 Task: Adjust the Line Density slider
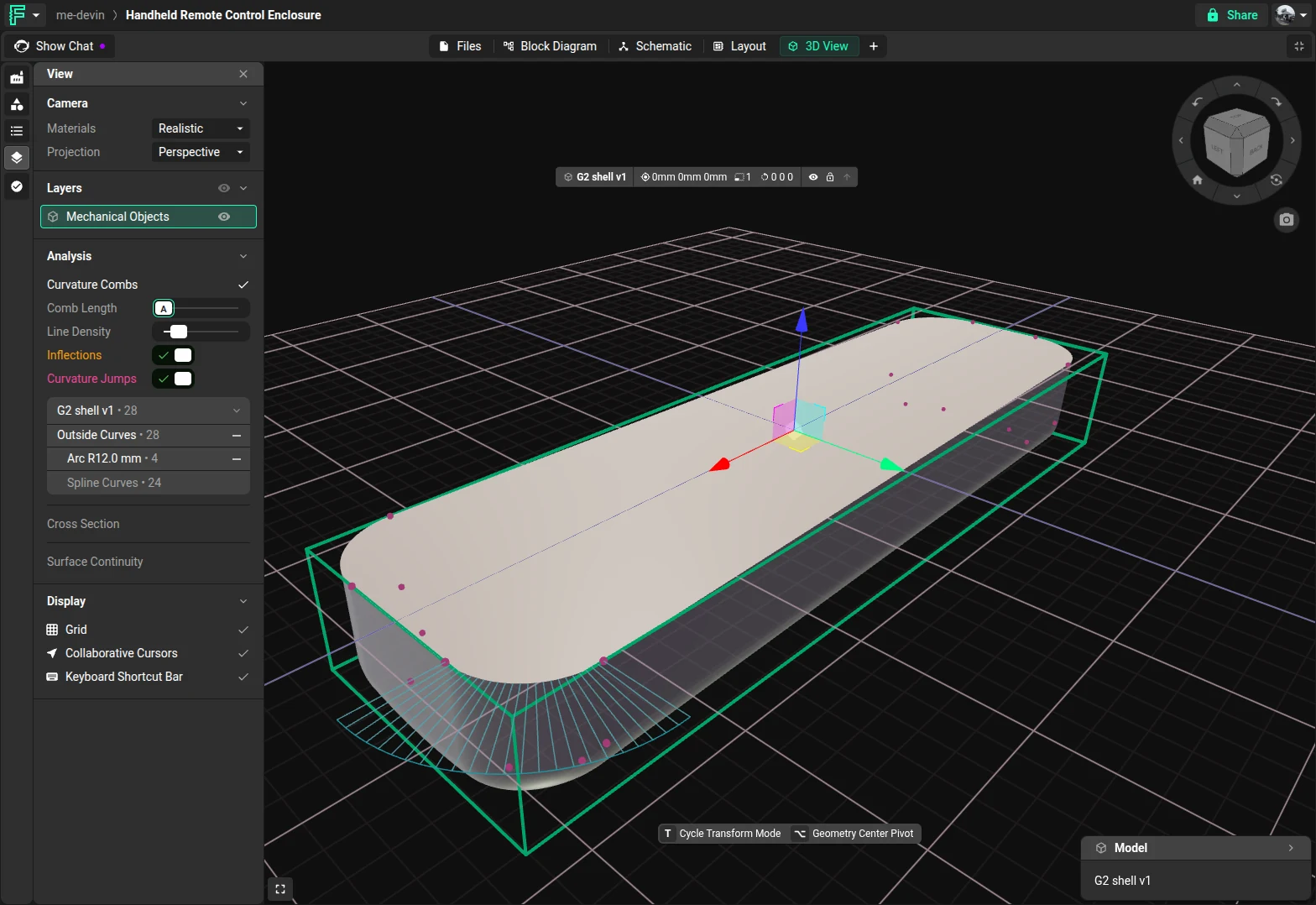(201, 332)
